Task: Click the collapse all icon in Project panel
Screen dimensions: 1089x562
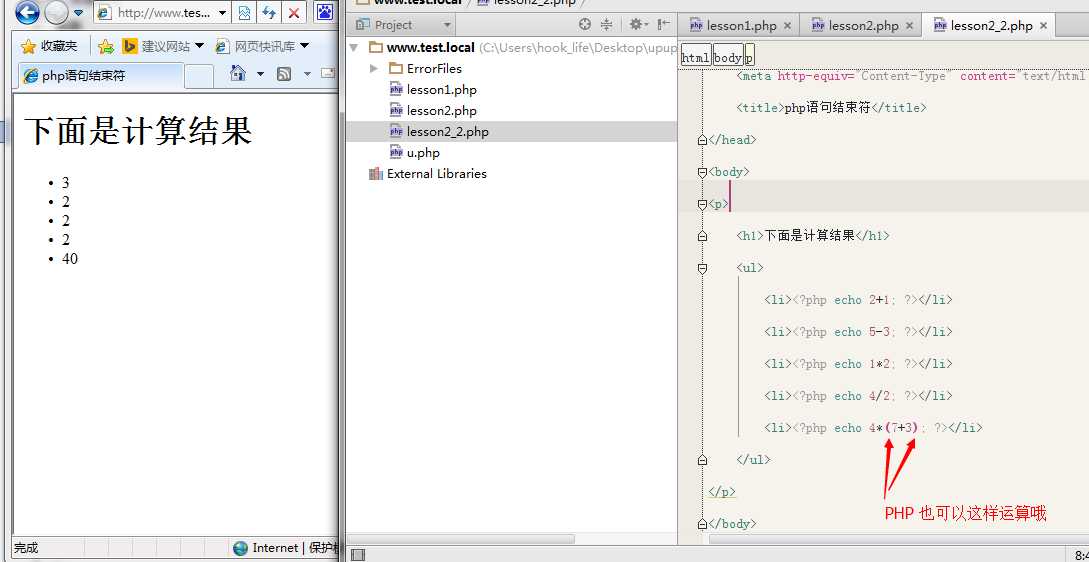Action: point(606,24)
